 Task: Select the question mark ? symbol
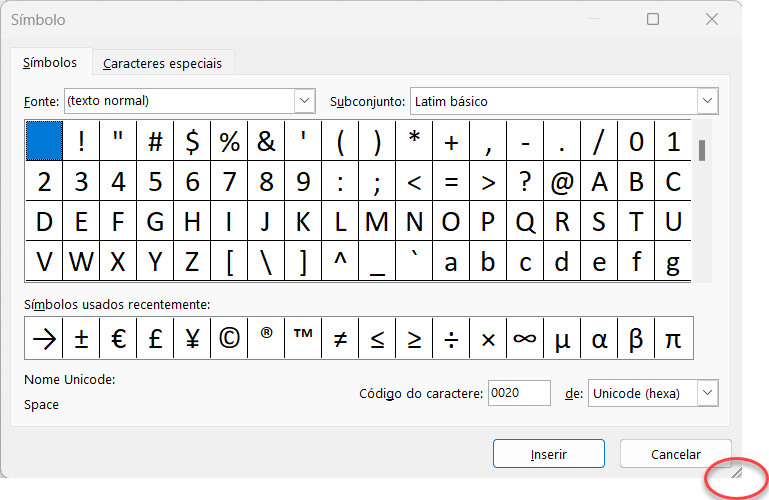pyautogui.click(x=525, y=181)
